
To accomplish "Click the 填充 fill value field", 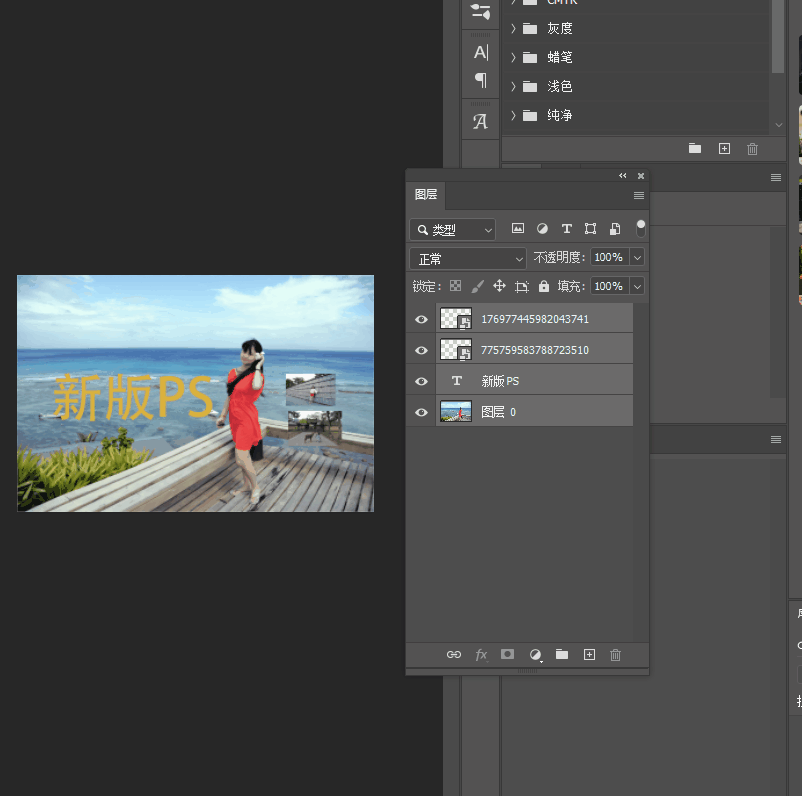I will [x=608, y=286].
